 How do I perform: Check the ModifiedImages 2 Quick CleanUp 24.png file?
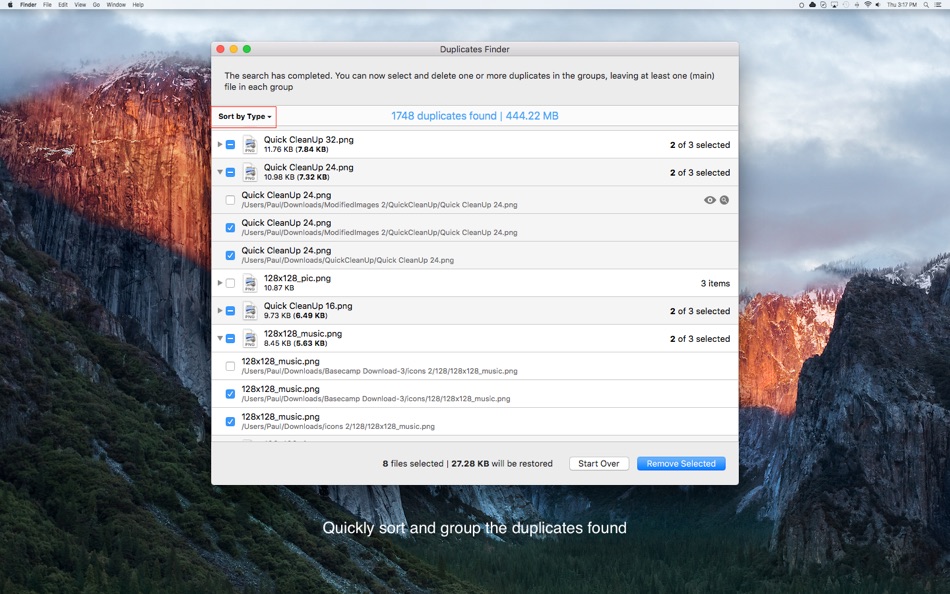click(x=230, y=200)
